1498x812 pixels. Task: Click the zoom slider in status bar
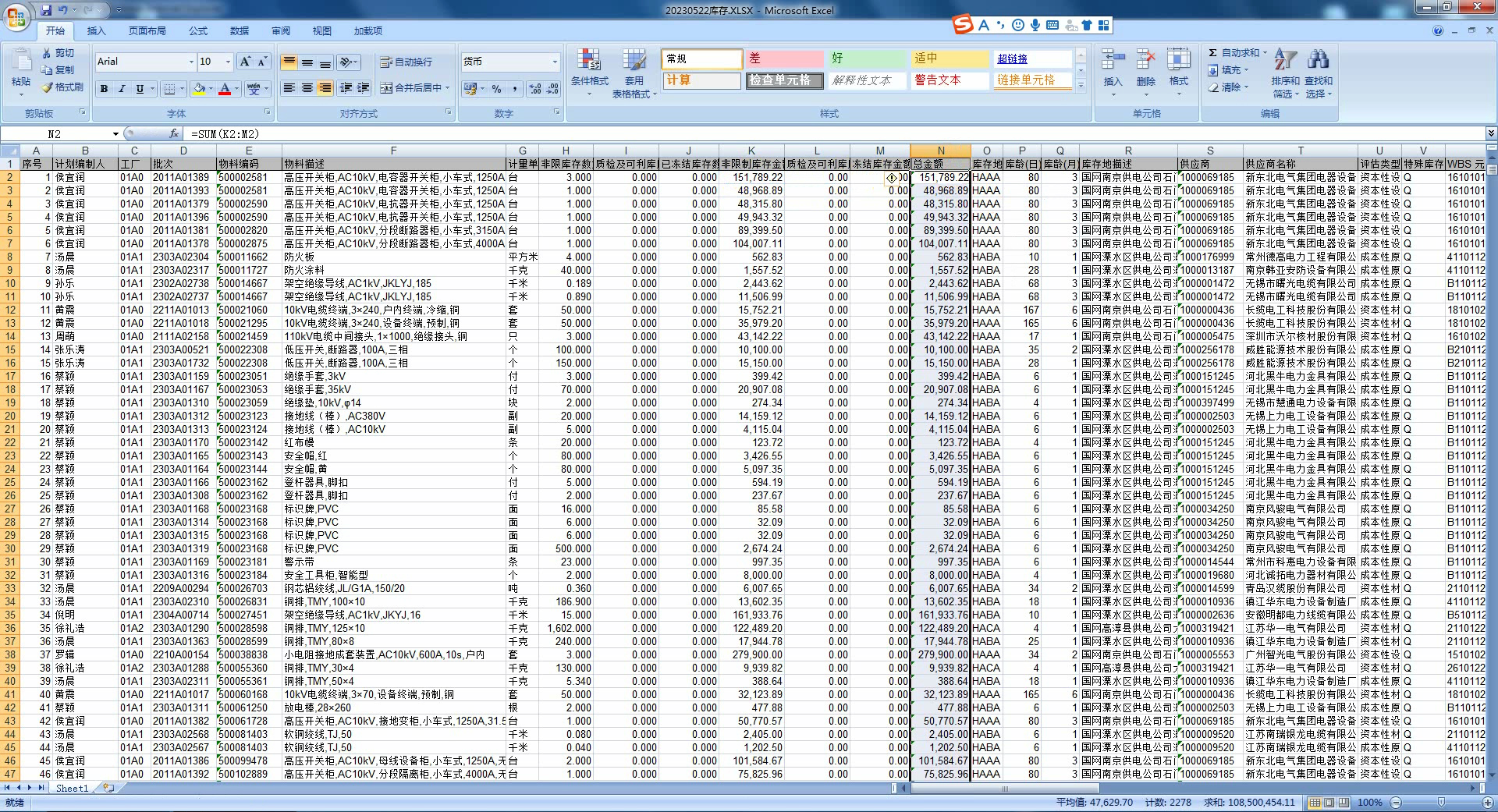pos(1440,802)
